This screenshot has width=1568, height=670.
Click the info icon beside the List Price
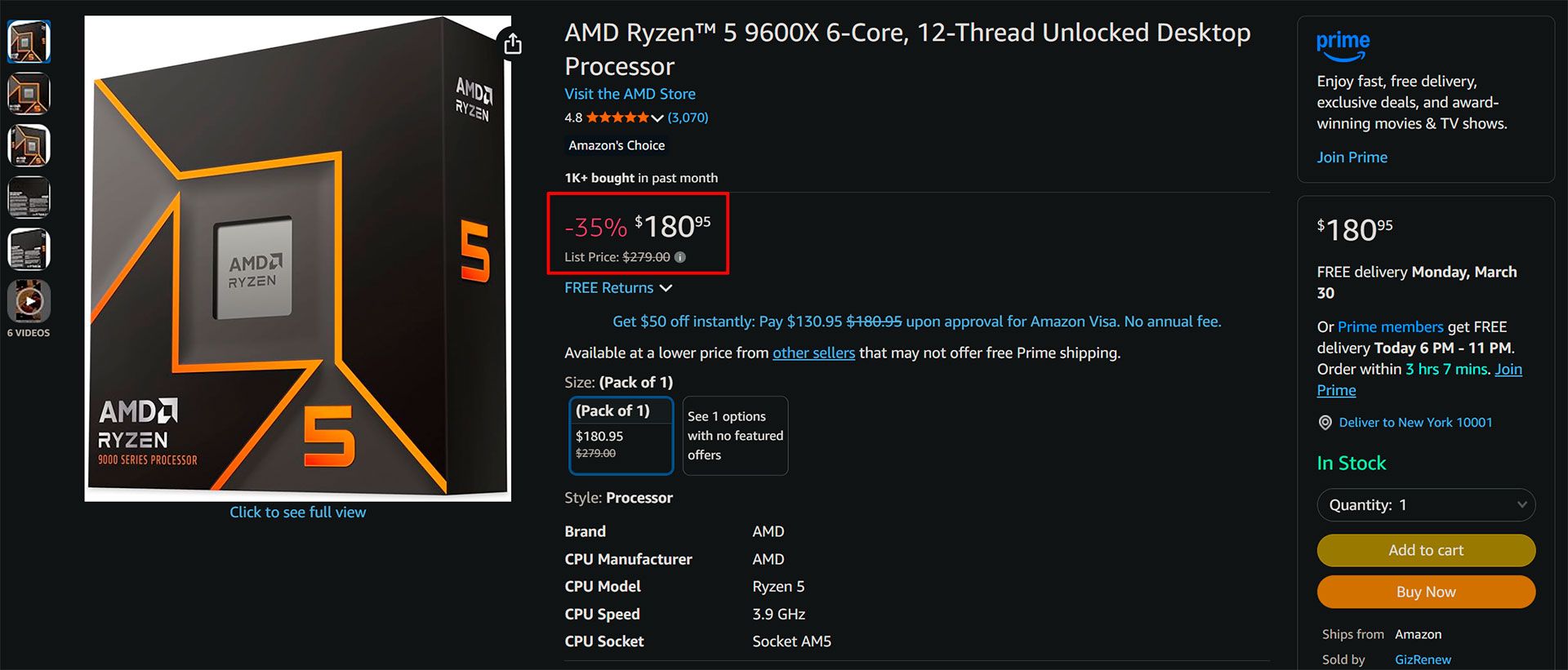tap(680, 257)
